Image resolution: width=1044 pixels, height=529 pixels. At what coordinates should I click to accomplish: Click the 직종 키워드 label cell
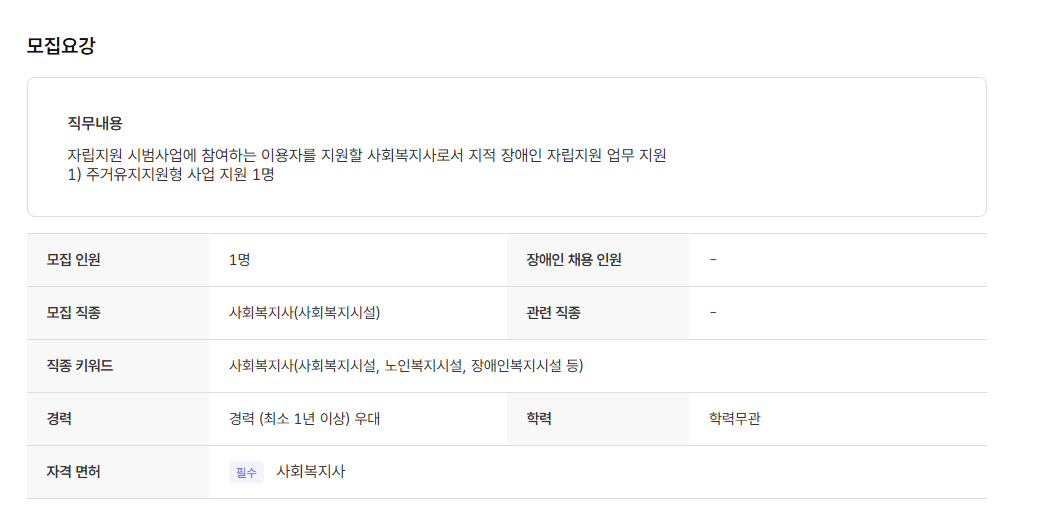tap(80, 366)
